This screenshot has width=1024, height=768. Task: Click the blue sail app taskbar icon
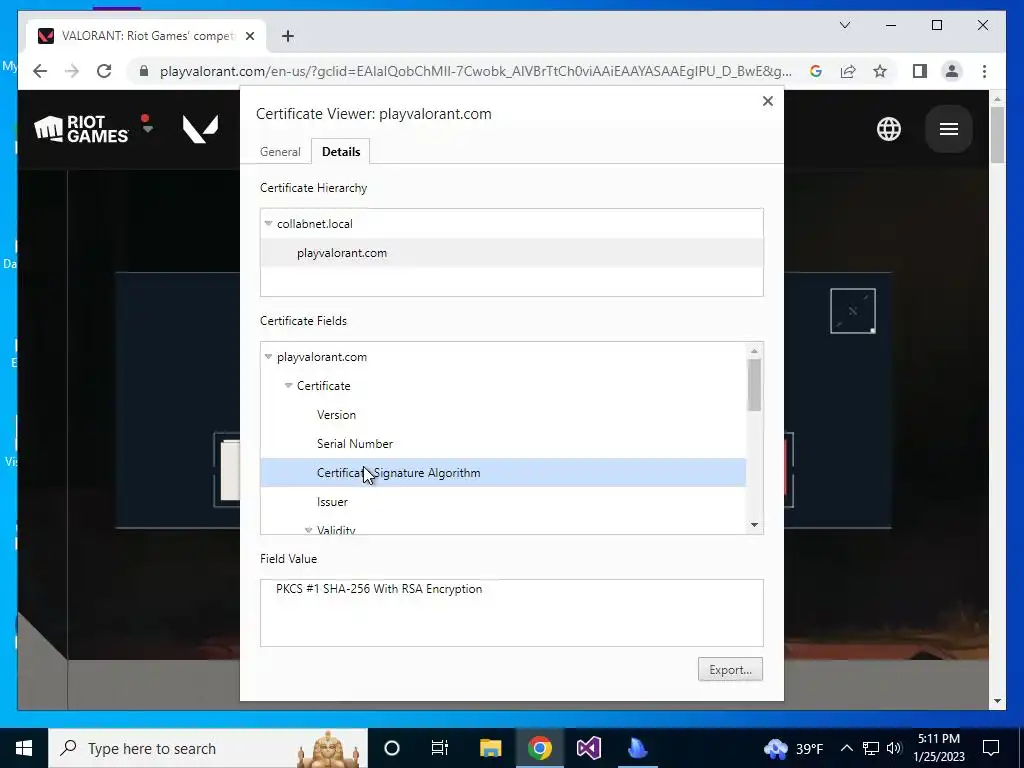(637, 748)
